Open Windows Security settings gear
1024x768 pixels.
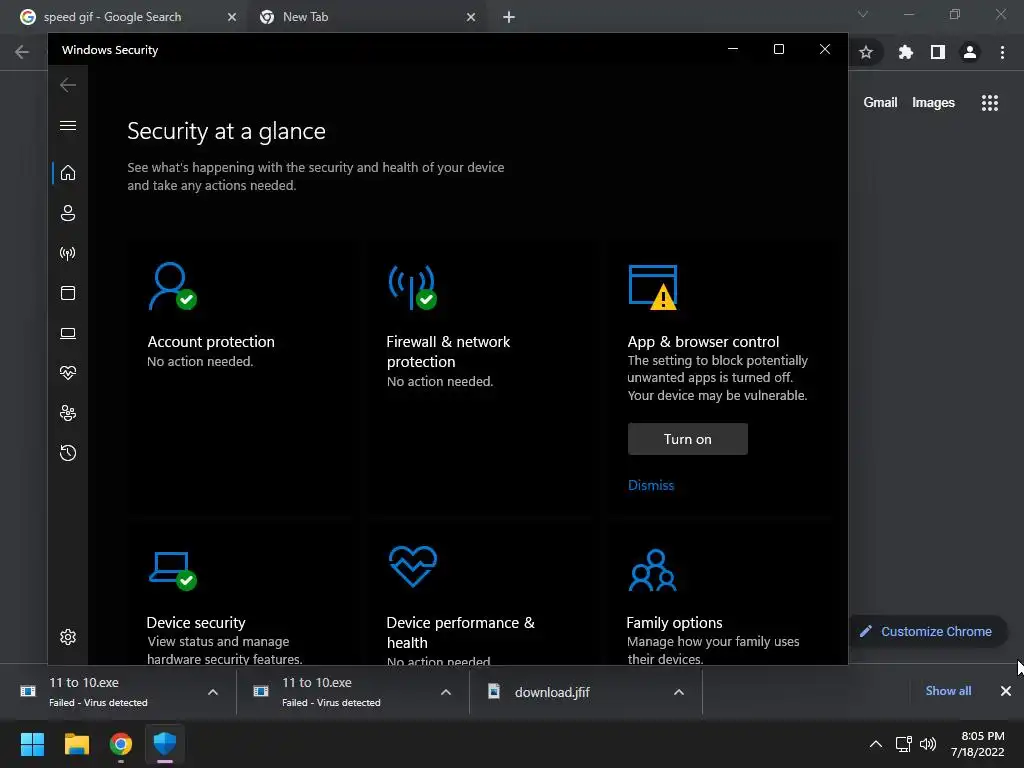point(68,637)
